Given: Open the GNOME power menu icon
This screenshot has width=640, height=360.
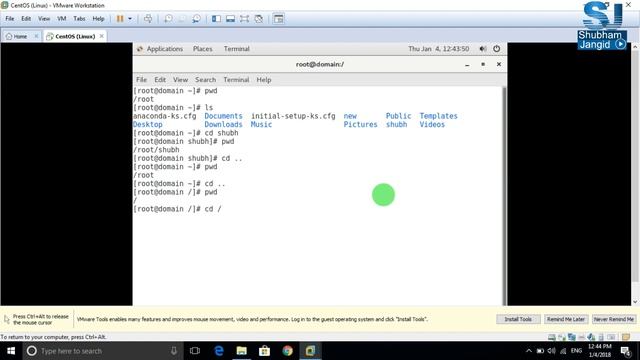Looking at the screenshot, I should coord(496,49).
